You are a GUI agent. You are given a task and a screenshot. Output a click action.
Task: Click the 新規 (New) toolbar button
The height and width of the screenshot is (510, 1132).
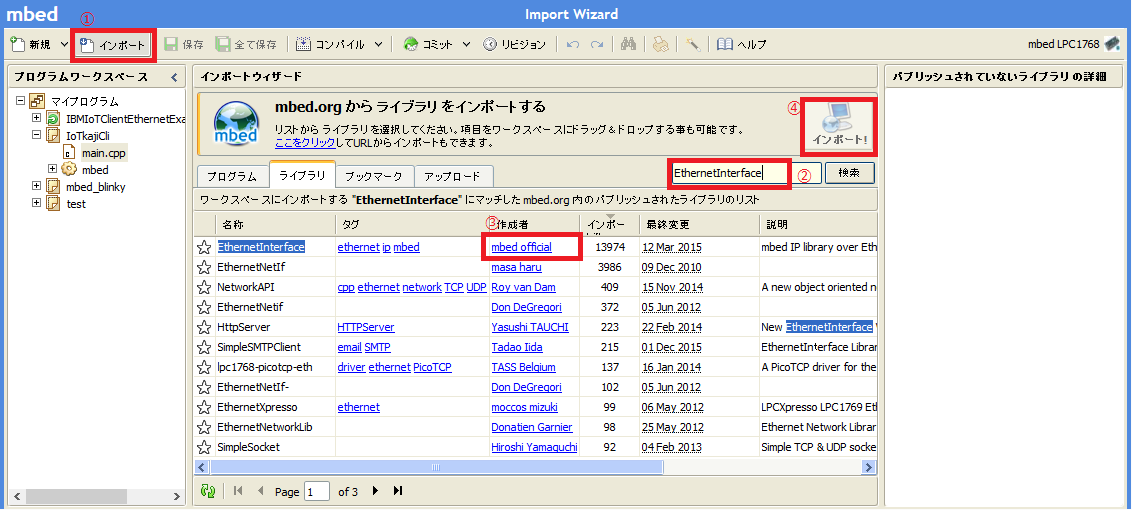click(30, 45)
